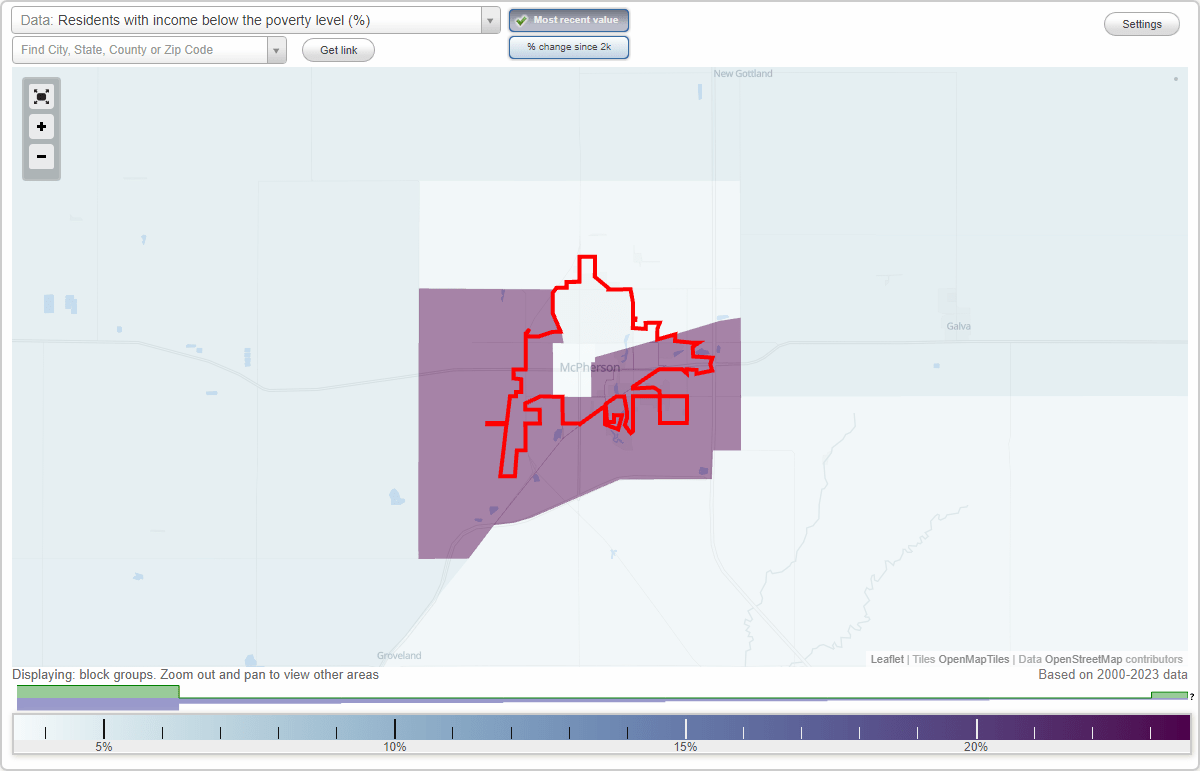Enable the '% change since 2k' view
The height and width of the screenshot is (771, 1200).
point(569,46)
